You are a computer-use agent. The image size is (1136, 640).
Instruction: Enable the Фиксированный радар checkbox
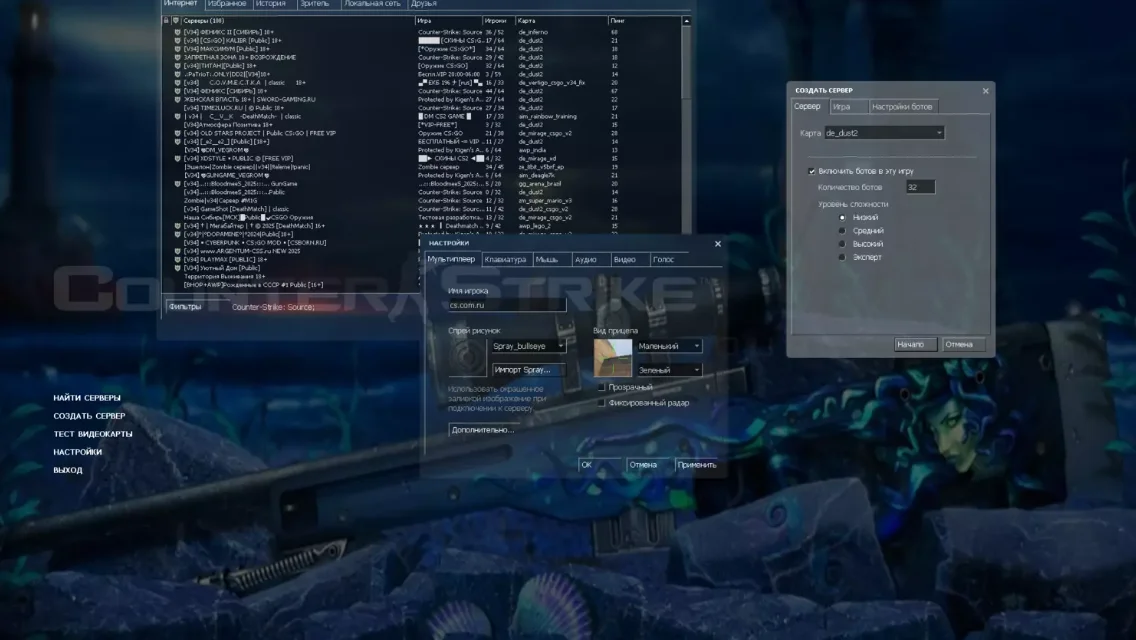coord(601,403)
